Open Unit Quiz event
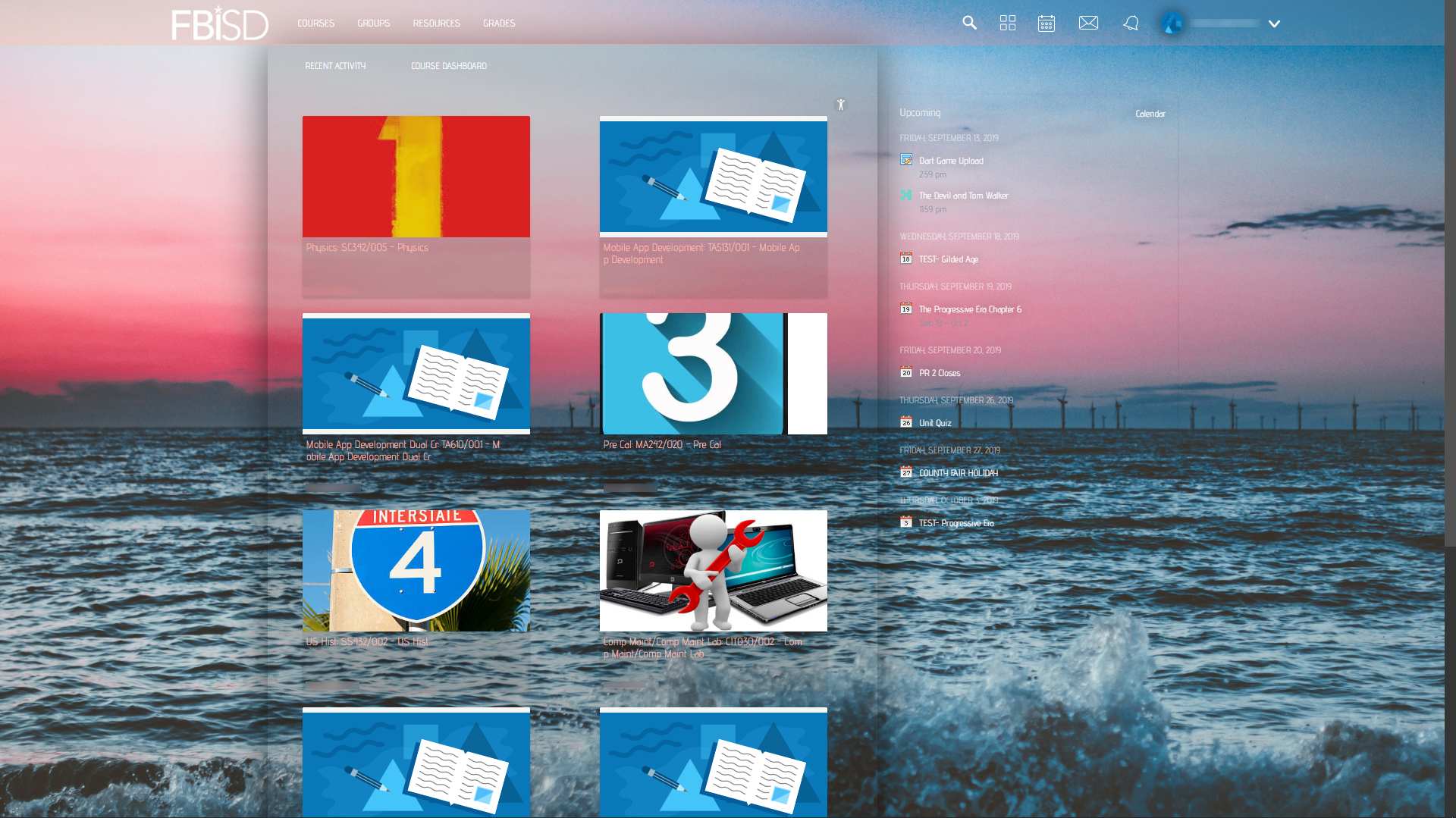Image resolution: width=1456 pixels, height=818 pixels. 935,423
